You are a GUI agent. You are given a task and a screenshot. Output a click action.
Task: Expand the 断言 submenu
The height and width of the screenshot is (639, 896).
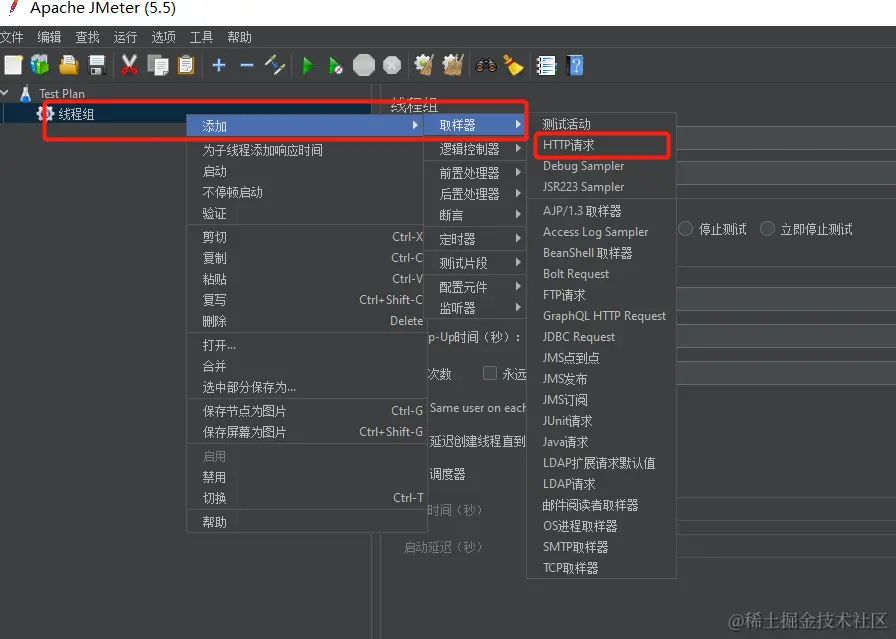[474, 215]
